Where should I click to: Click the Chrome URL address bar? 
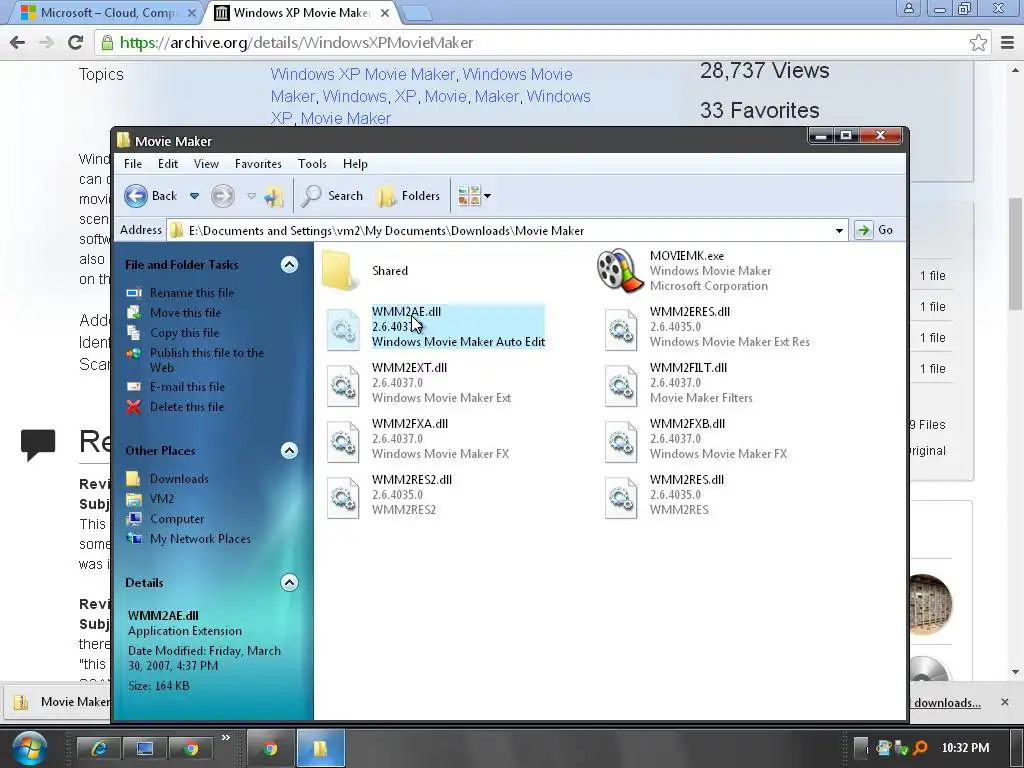(x=543, y=42)
